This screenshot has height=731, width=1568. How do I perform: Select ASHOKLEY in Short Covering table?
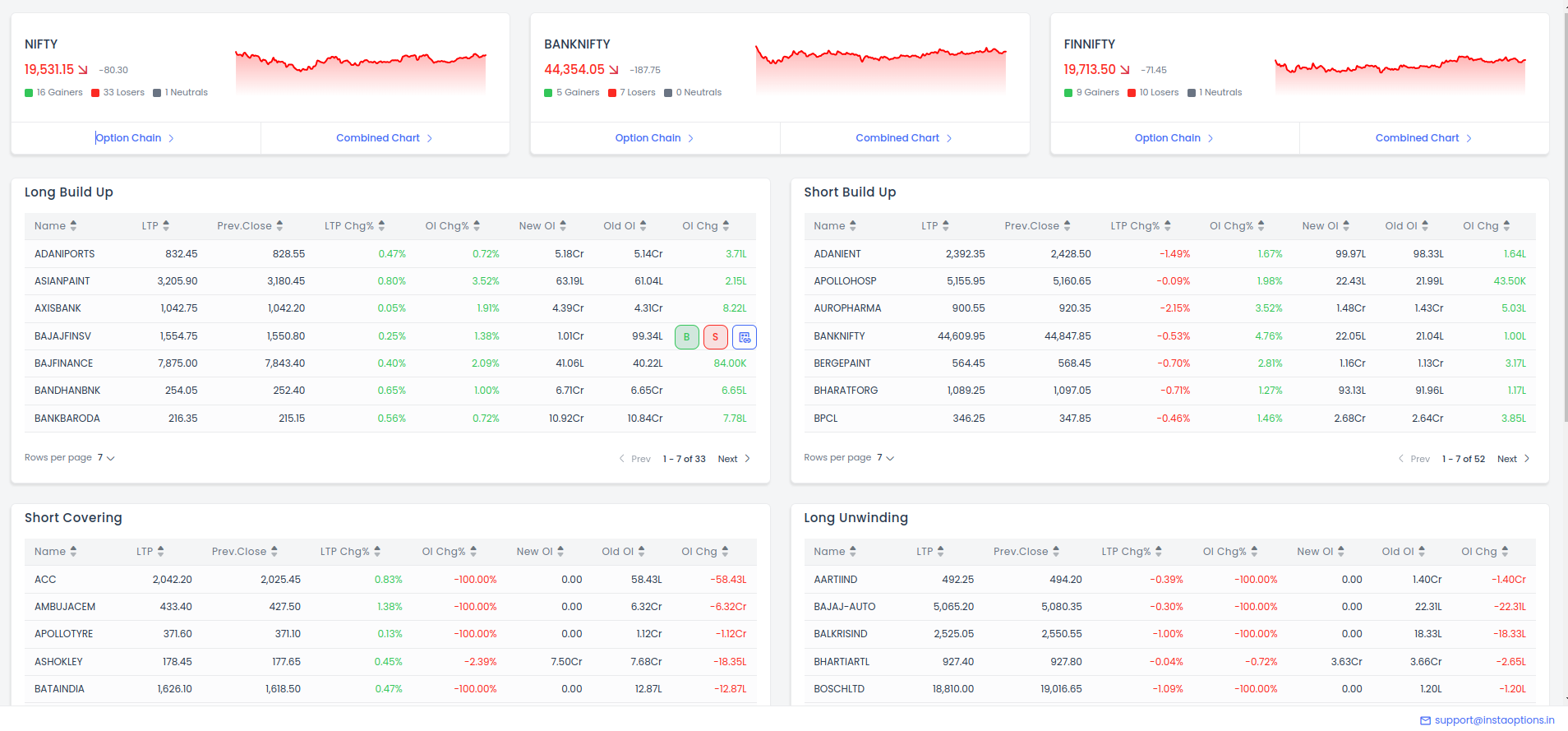click(58, 662)
